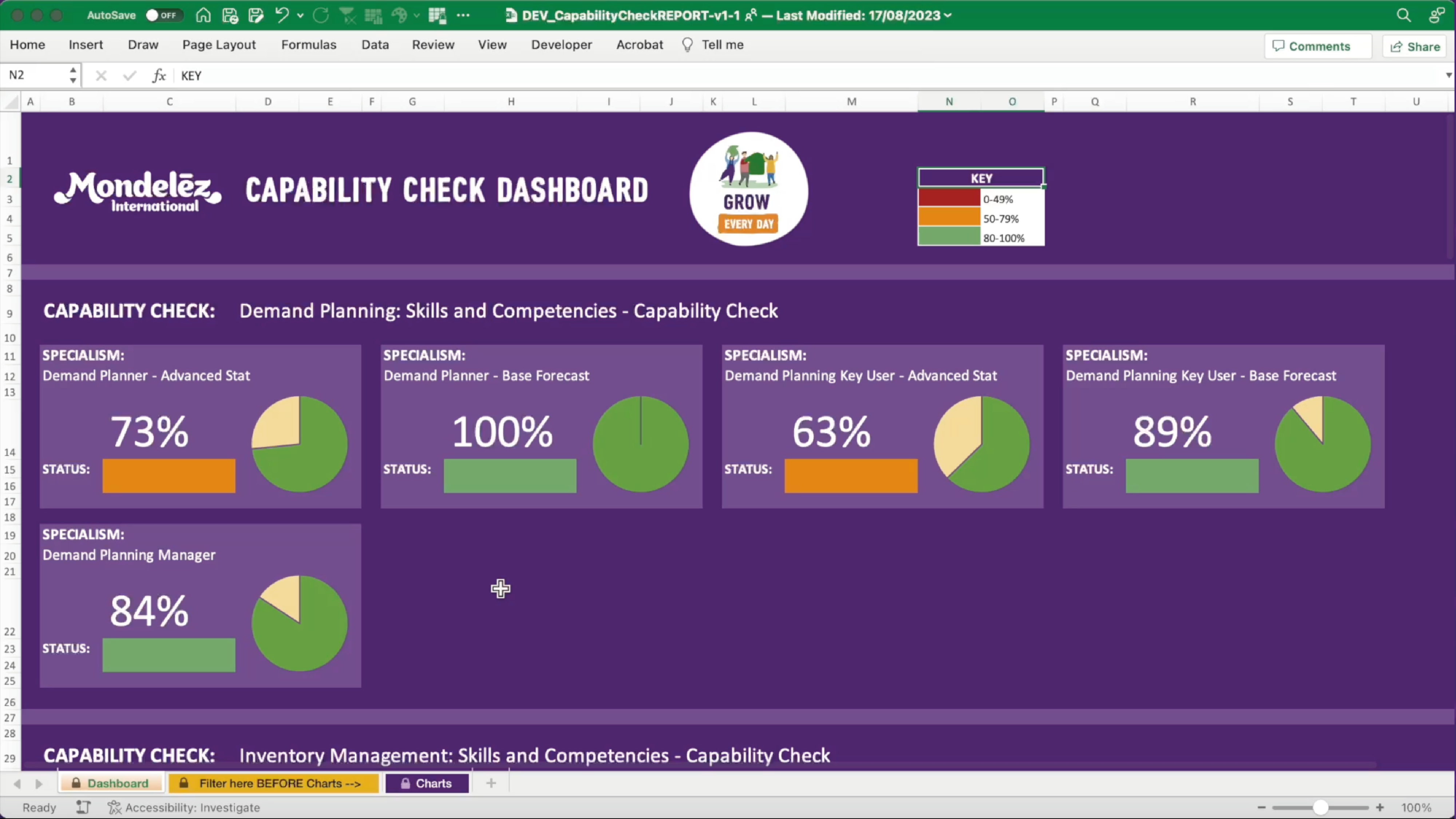Expand the file name Last Modified dropdown
This screenshot has width=1456, height=819.
click(948, 15)
